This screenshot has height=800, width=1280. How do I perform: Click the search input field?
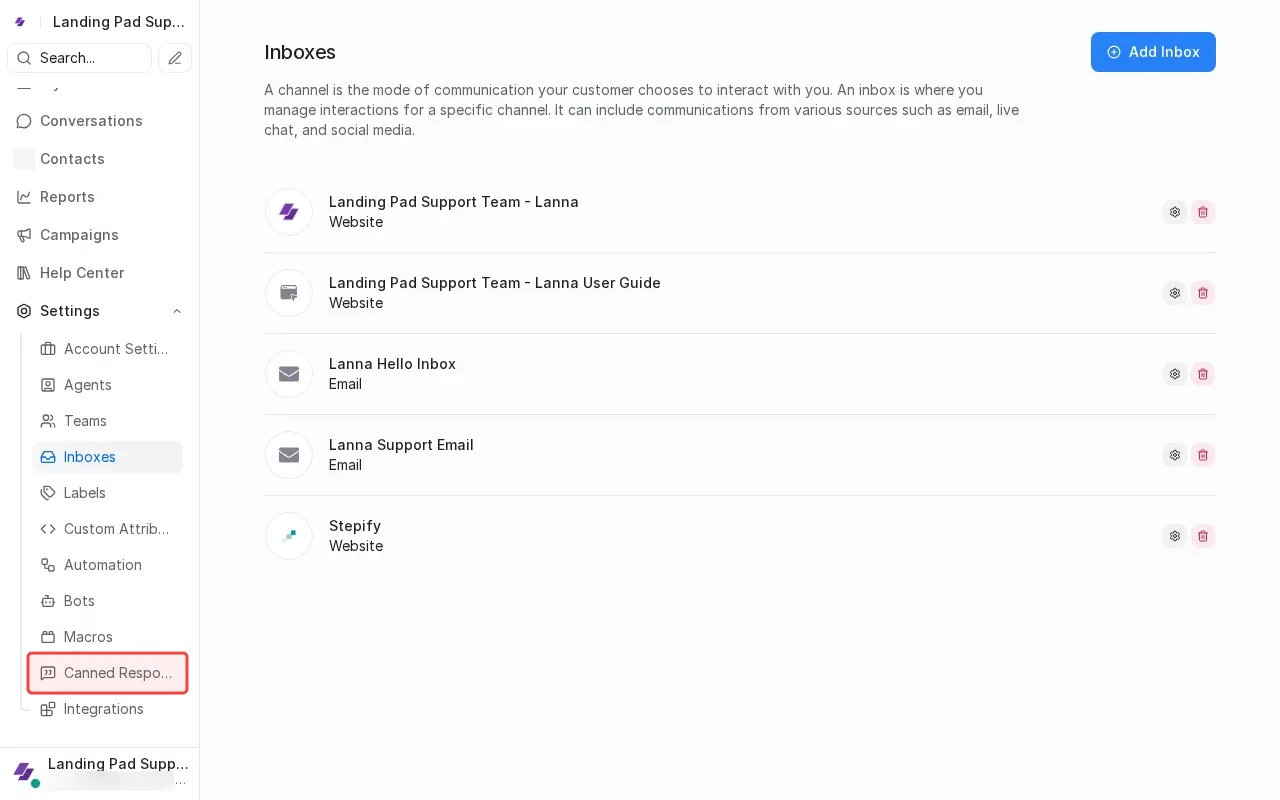[79, 58]
